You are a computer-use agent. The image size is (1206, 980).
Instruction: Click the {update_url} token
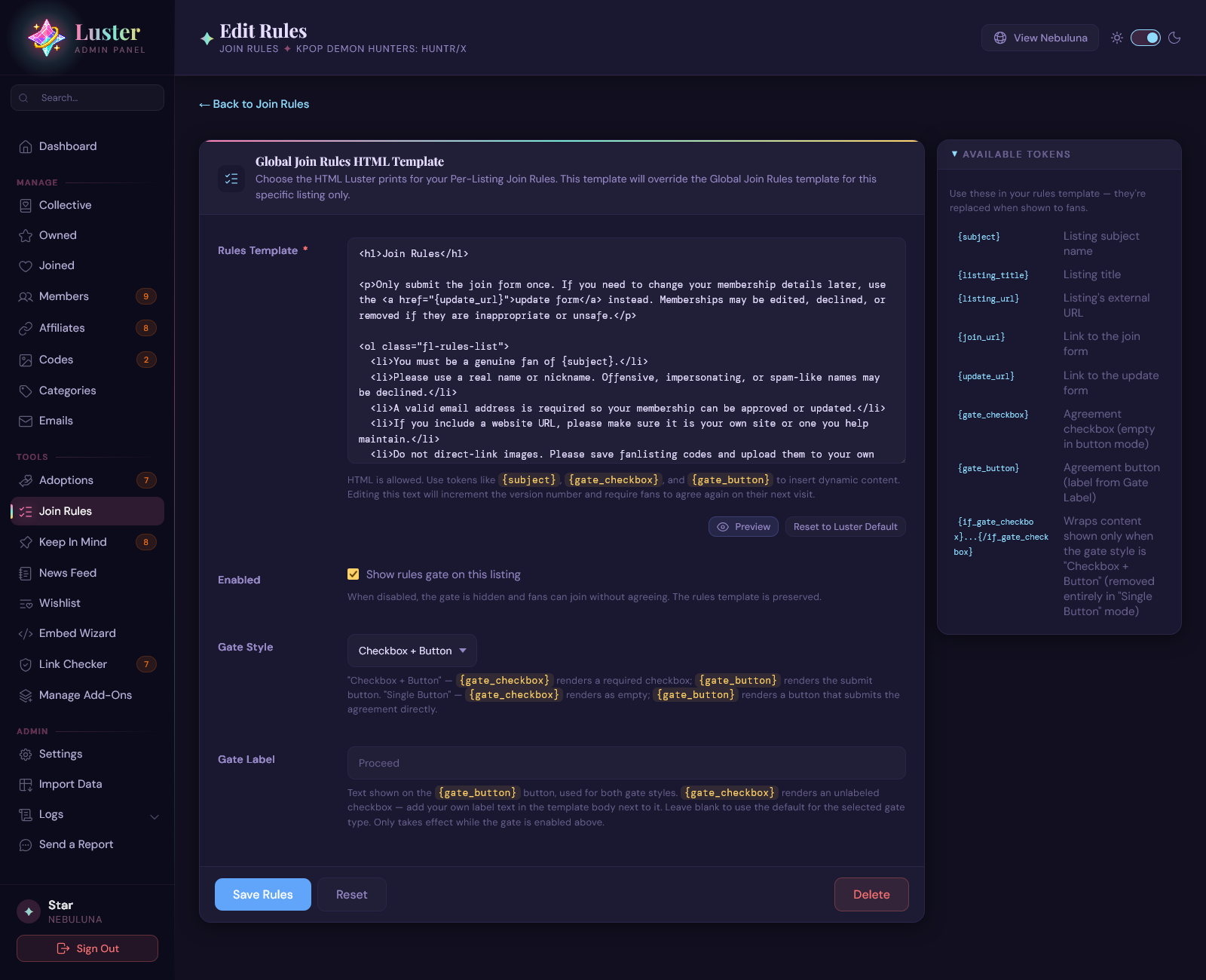coord(986,376)
